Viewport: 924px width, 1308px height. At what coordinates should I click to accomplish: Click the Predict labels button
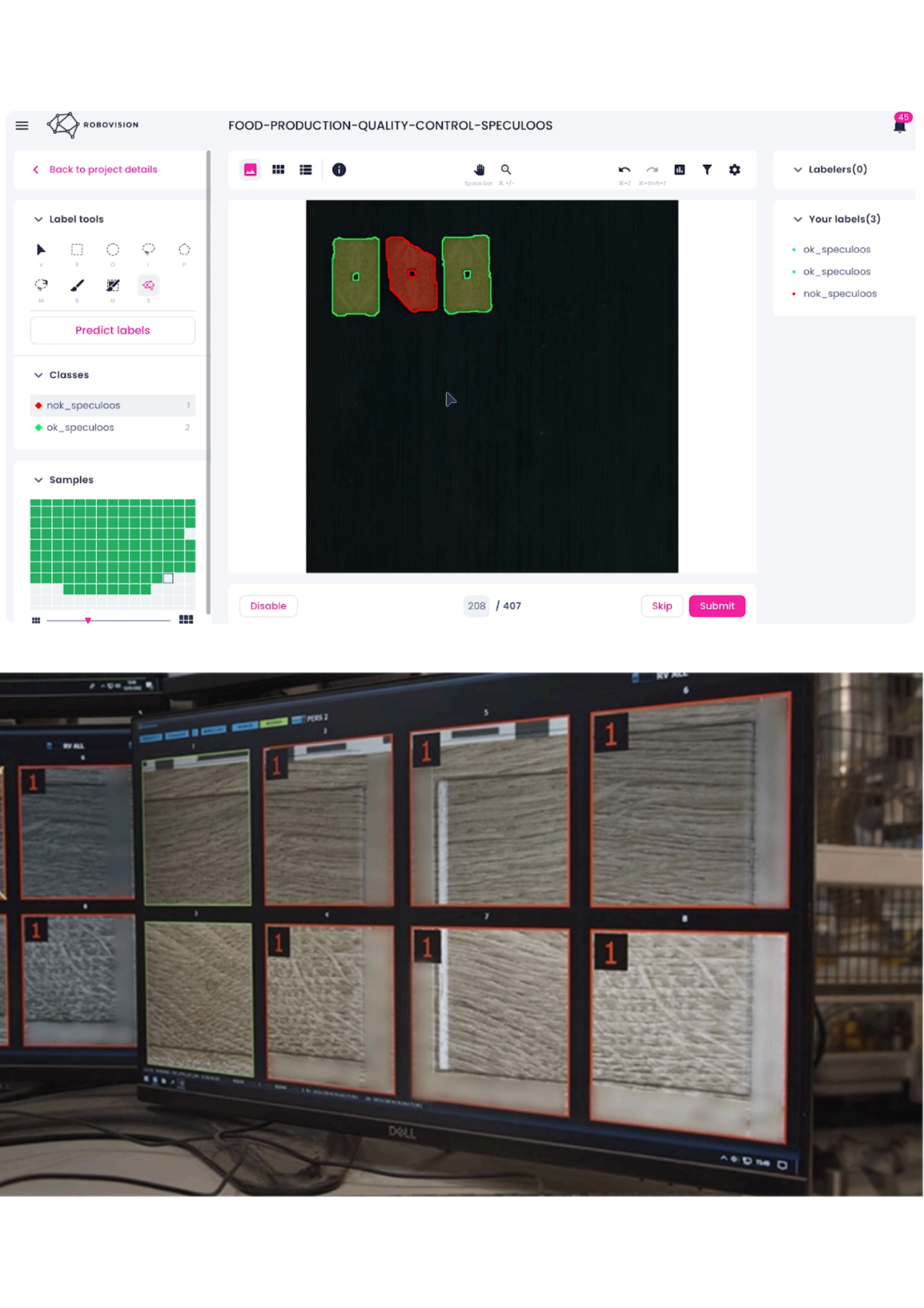[112, 330]
